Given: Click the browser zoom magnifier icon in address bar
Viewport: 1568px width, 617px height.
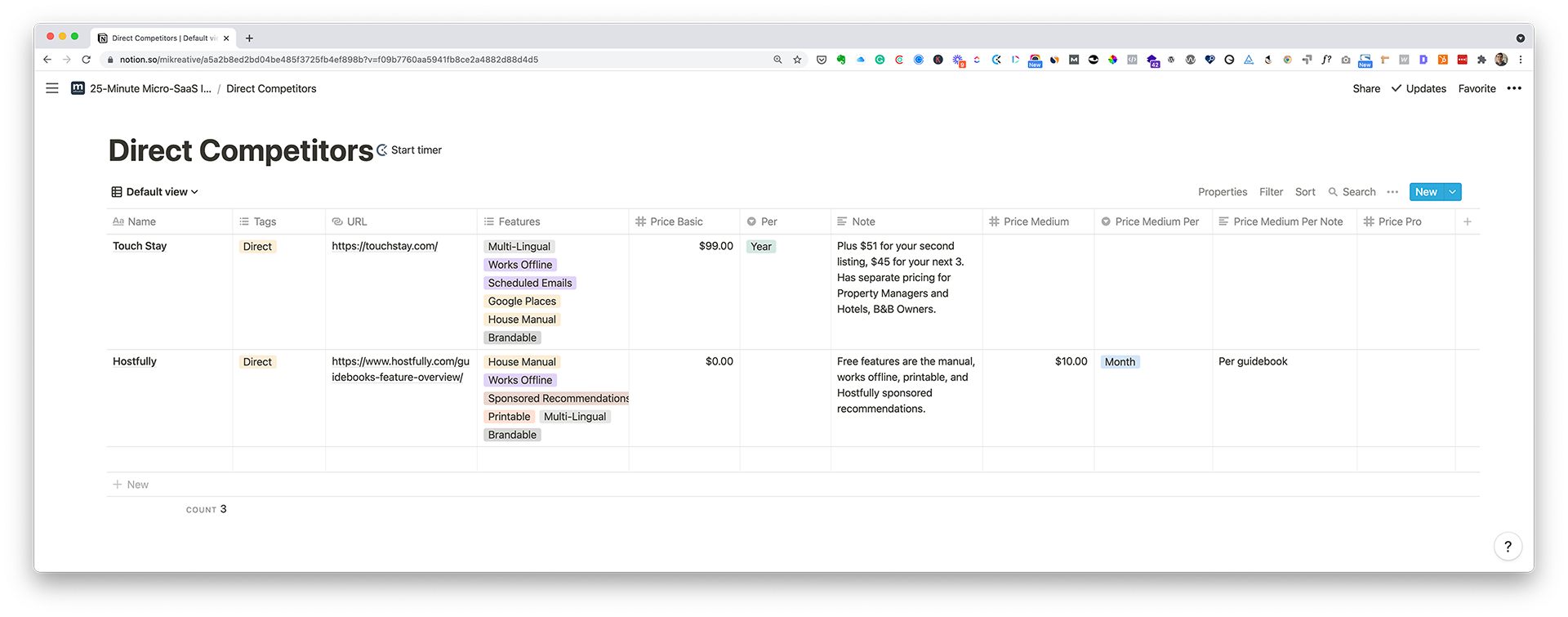Looking at the screenshot, I should (x=777, y=60).
